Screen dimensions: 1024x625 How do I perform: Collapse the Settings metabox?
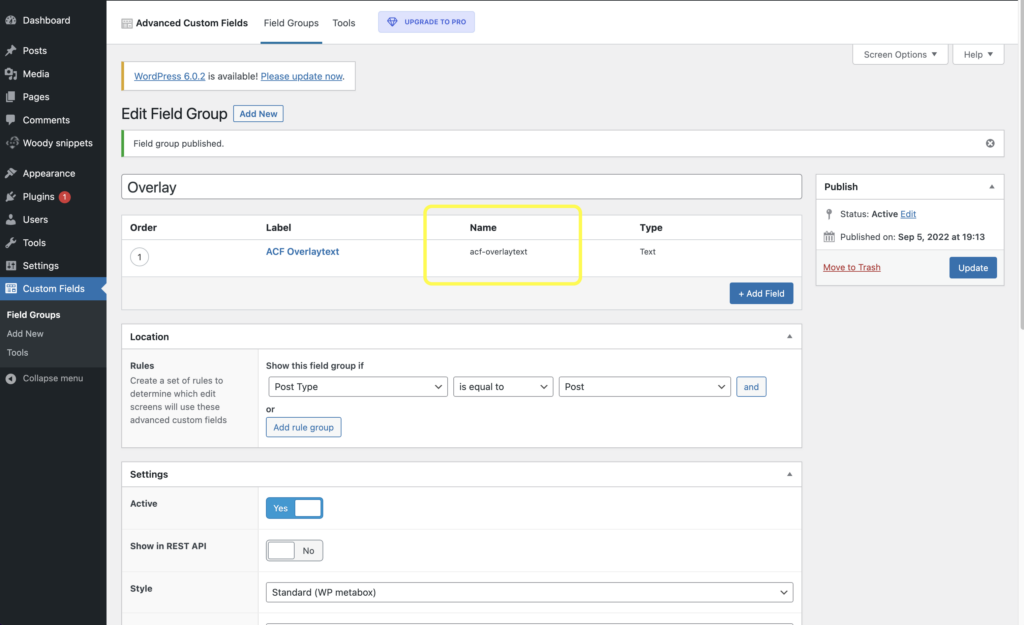pyautogui.click(x=790, y=474)
